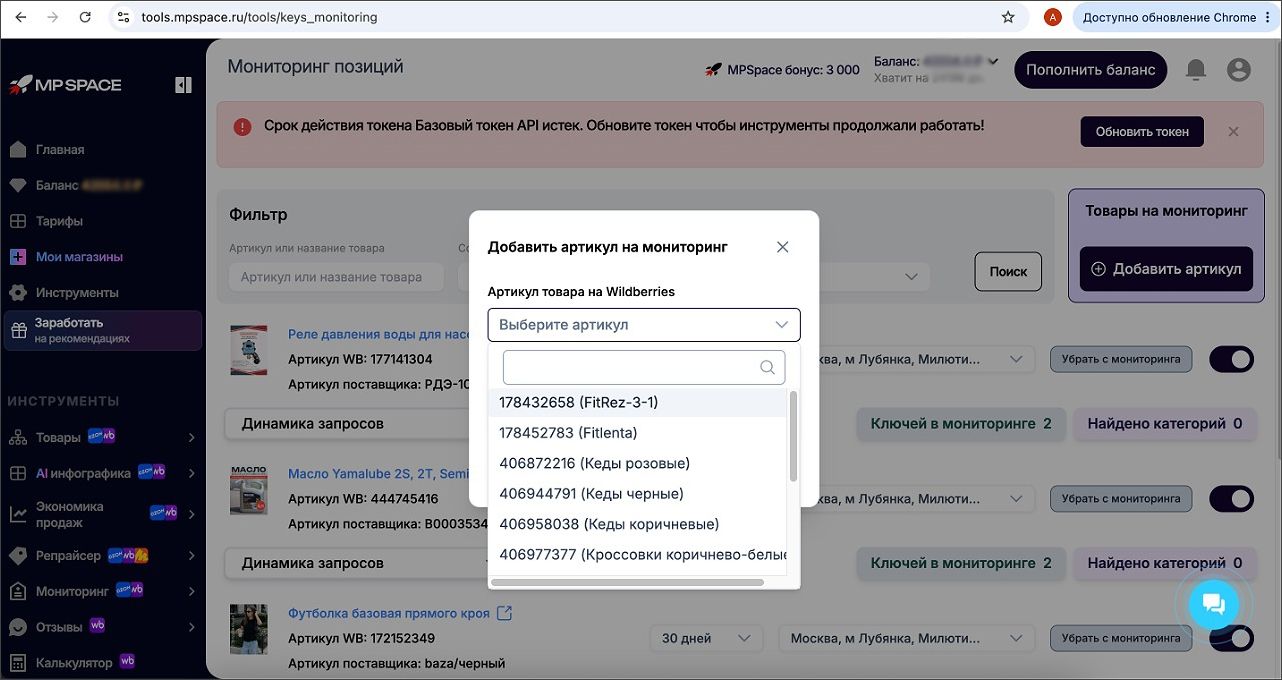Go to Мои магазины
1282x680 pixels.
[79, 257]
